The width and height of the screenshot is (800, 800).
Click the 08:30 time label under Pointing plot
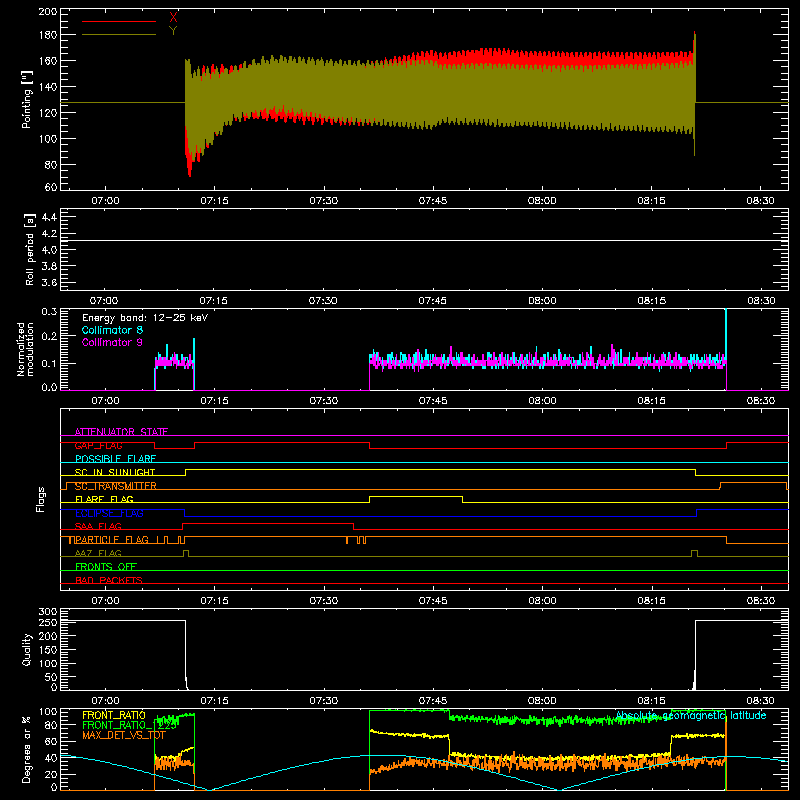coord(760,201)
